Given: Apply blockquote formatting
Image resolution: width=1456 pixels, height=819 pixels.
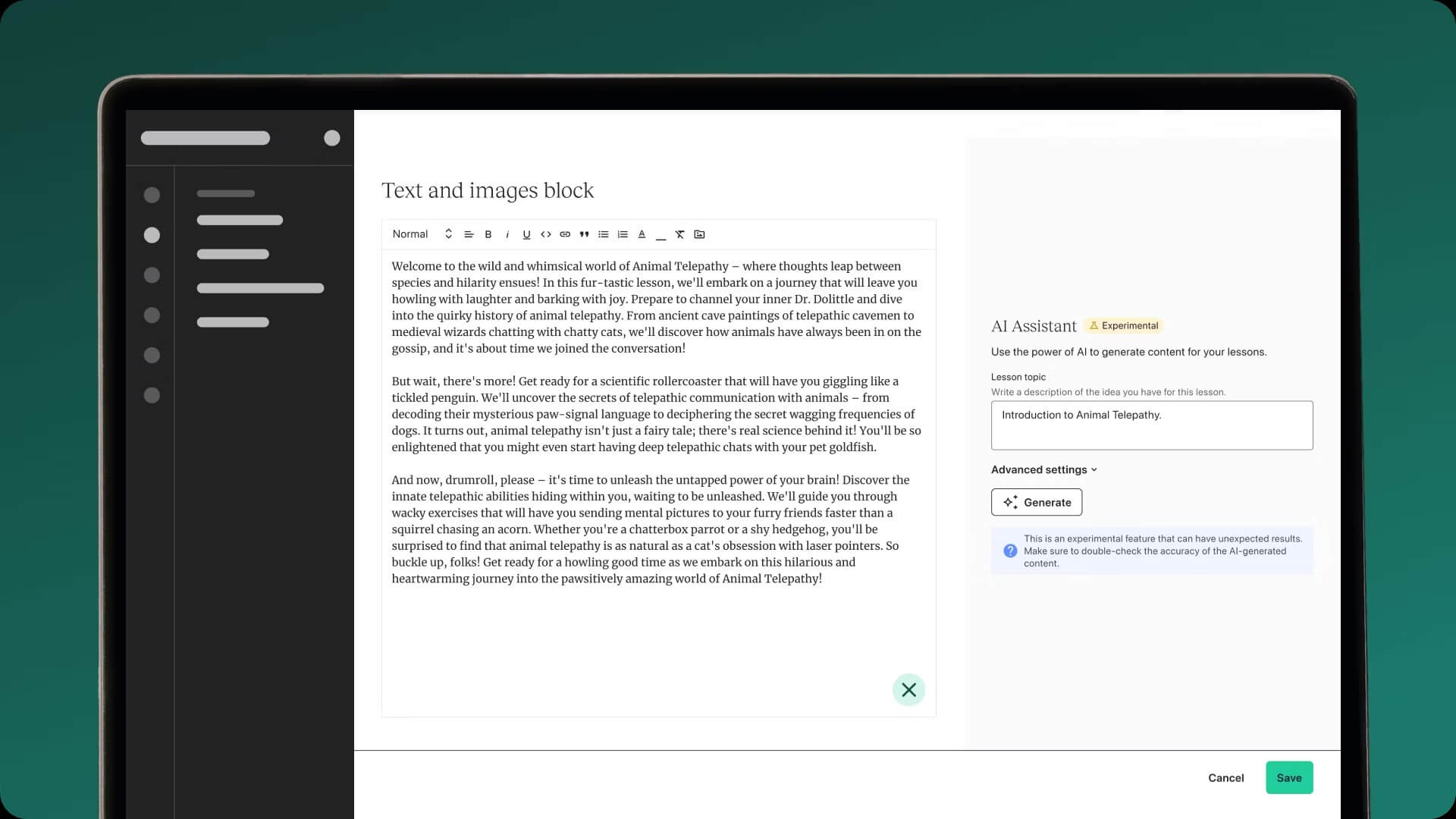Looking at the screenshot, I should click(584, 234).
